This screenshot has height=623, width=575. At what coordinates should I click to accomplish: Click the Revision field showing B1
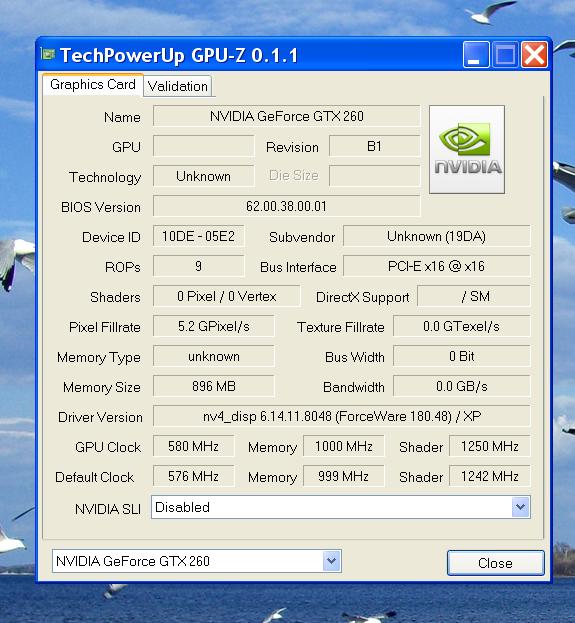(x=374, y=146)
